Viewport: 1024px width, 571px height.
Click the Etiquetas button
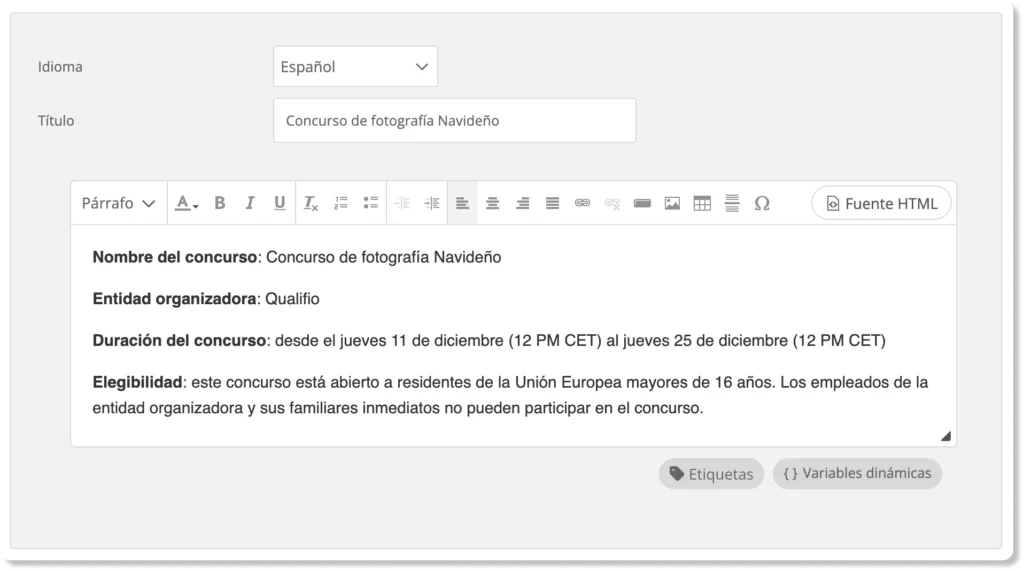(711, 474)
